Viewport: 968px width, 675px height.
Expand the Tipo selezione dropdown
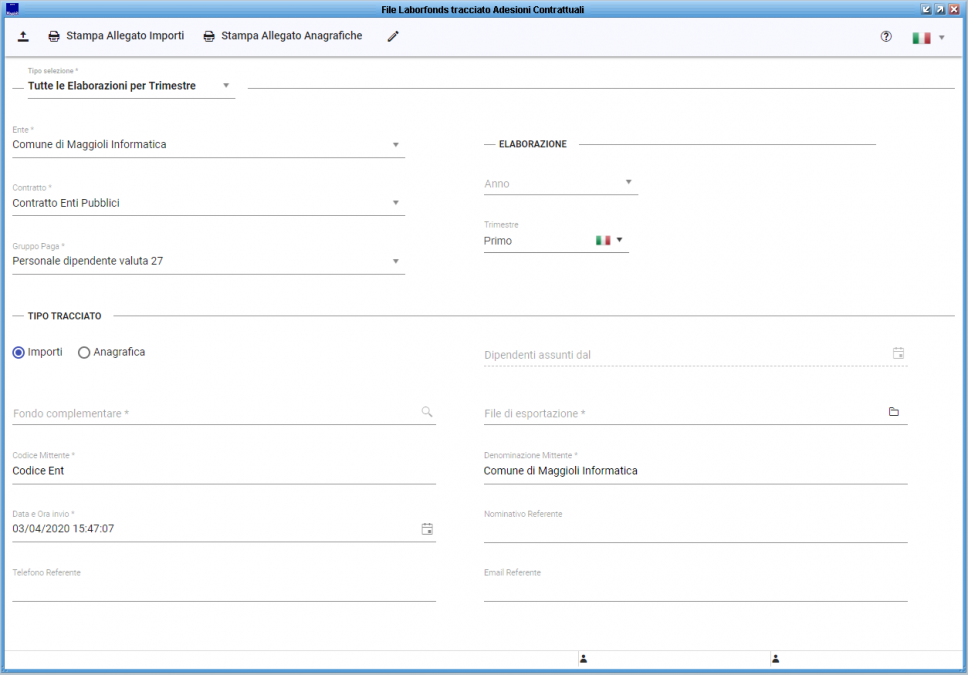coord(226,86)
